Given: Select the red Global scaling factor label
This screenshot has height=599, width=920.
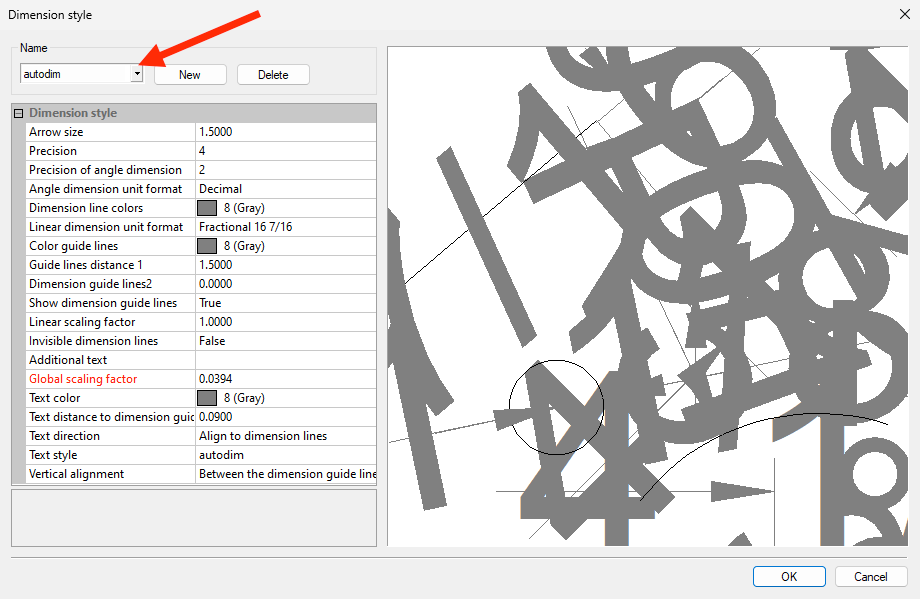Looking at the screenshot, I should click(x=83, y=379).
